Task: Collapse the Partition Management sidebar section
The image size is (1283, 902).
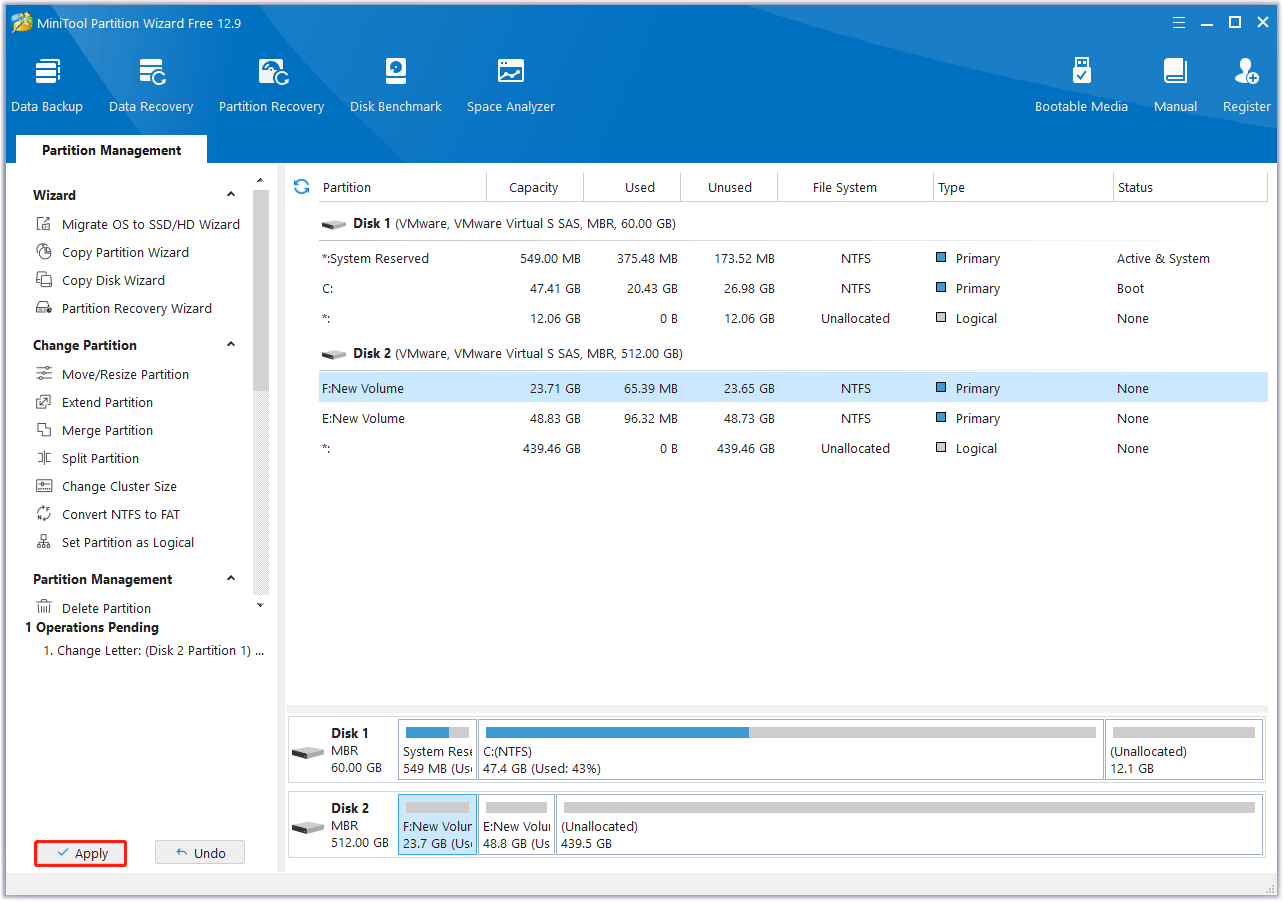Action: [231, 579]
